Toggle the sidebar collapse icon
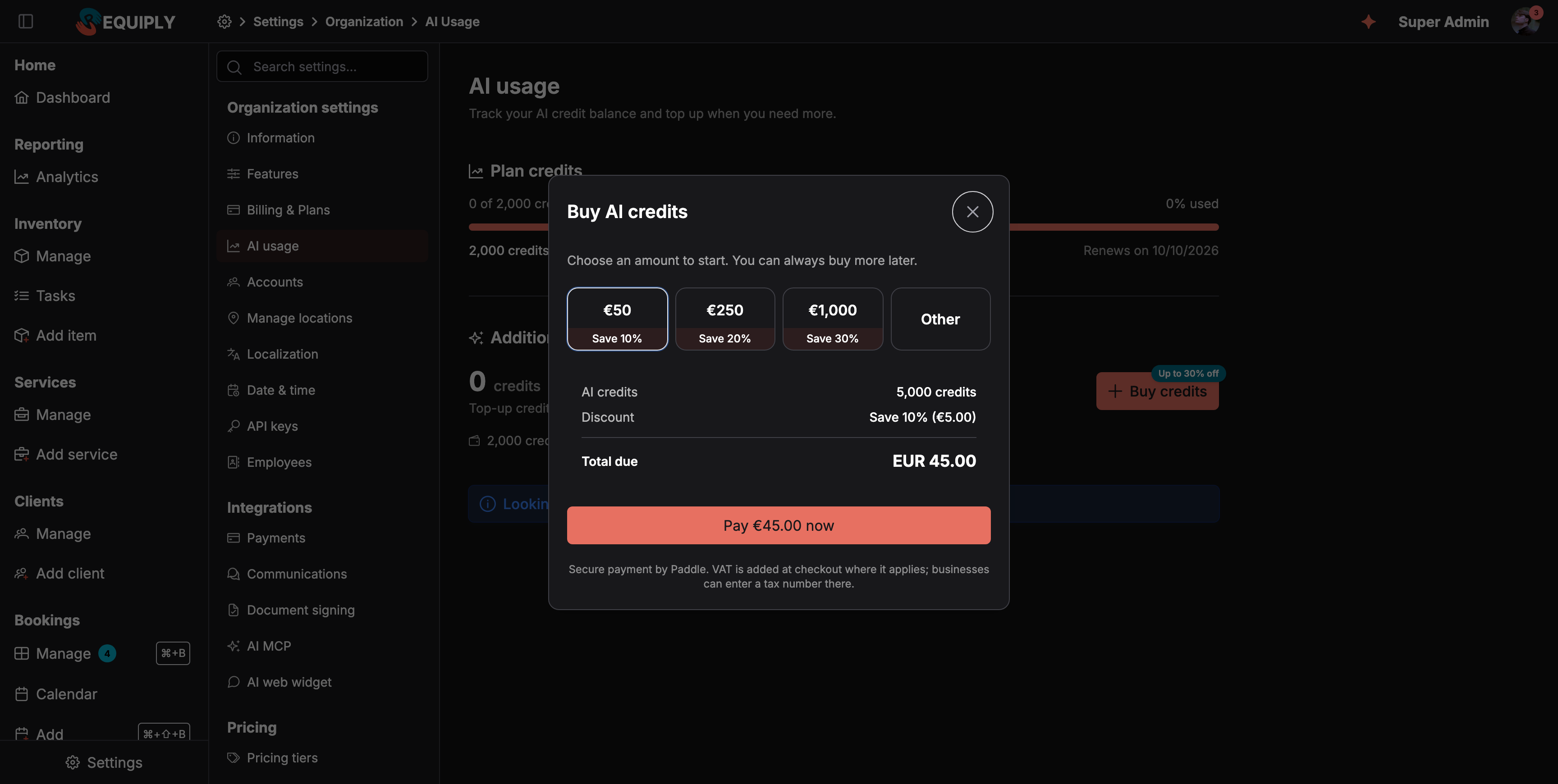The height and width of the screenshot is (784, 1558). pos(25,22)
